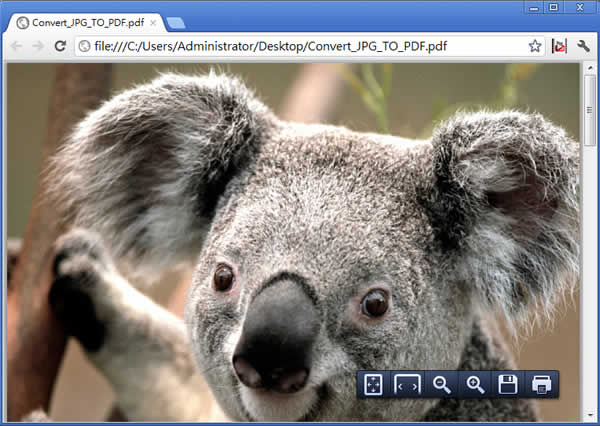Click the red extension icon beside the star
The image size is (600, 426).
pos(559,46)
